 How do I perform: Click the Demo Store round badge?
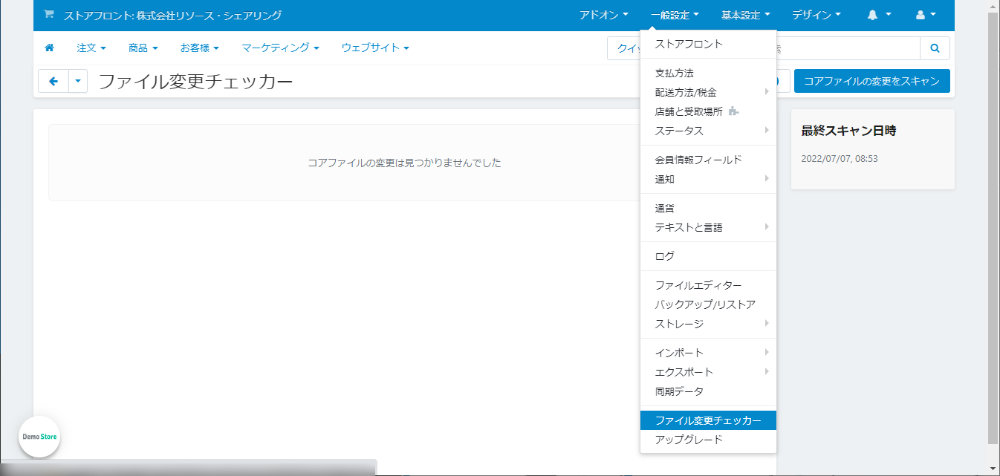tap(40, 437)
